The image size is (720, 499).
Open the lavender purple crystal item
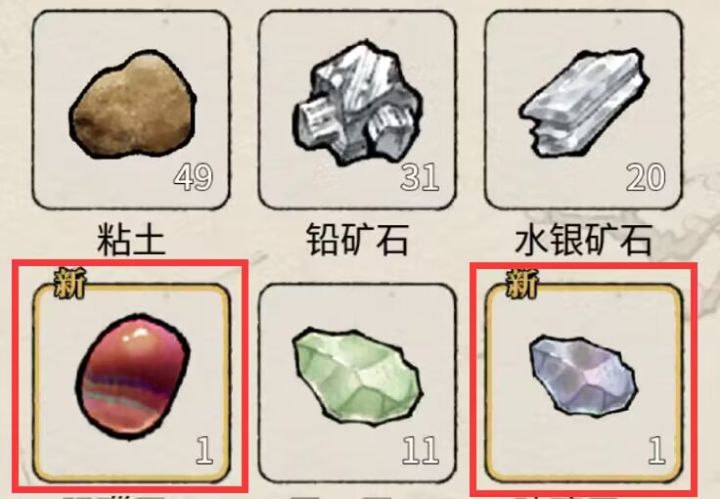583,376
